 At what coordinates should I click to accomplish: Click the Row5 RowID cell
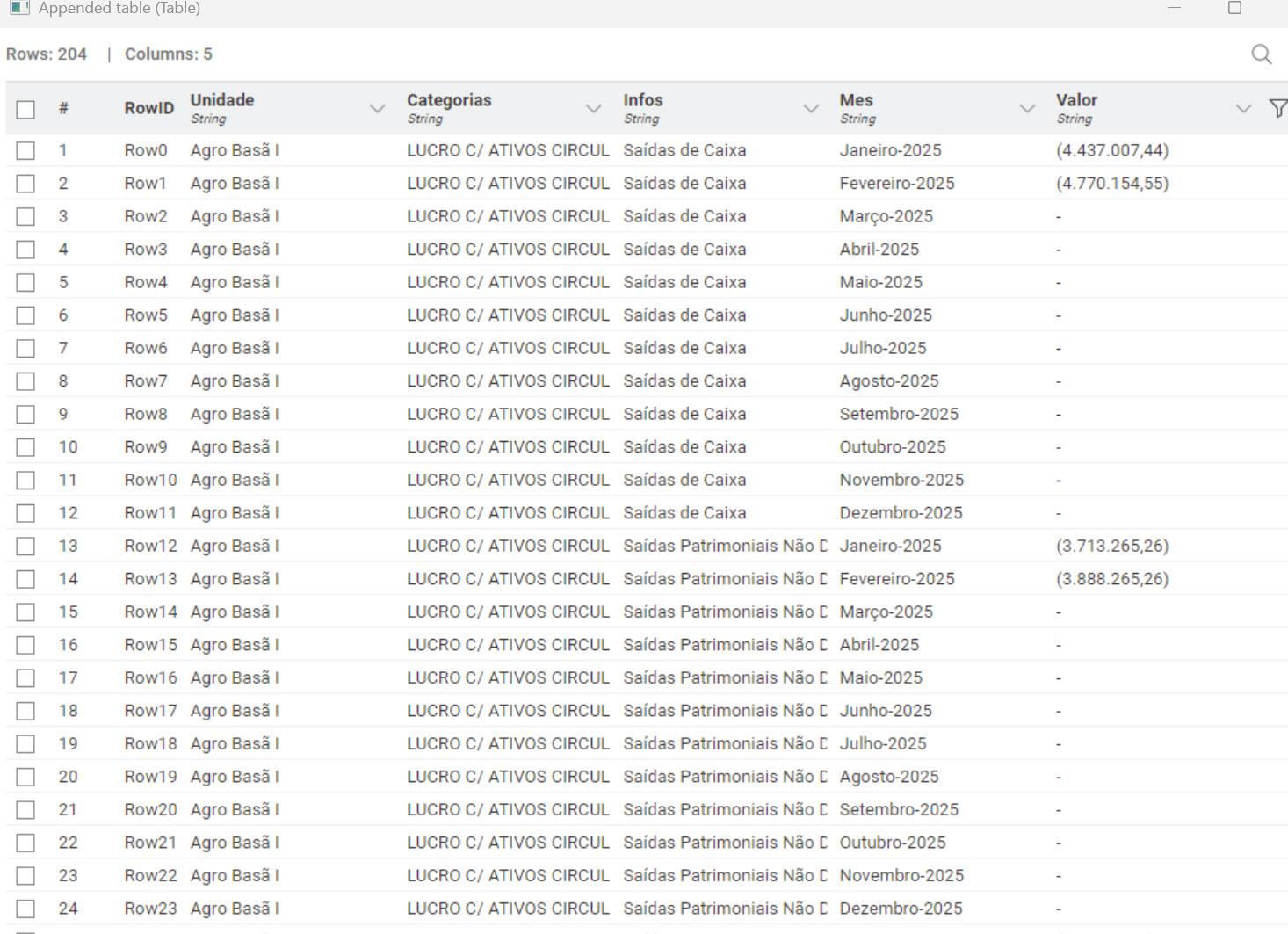pos(145,315)
